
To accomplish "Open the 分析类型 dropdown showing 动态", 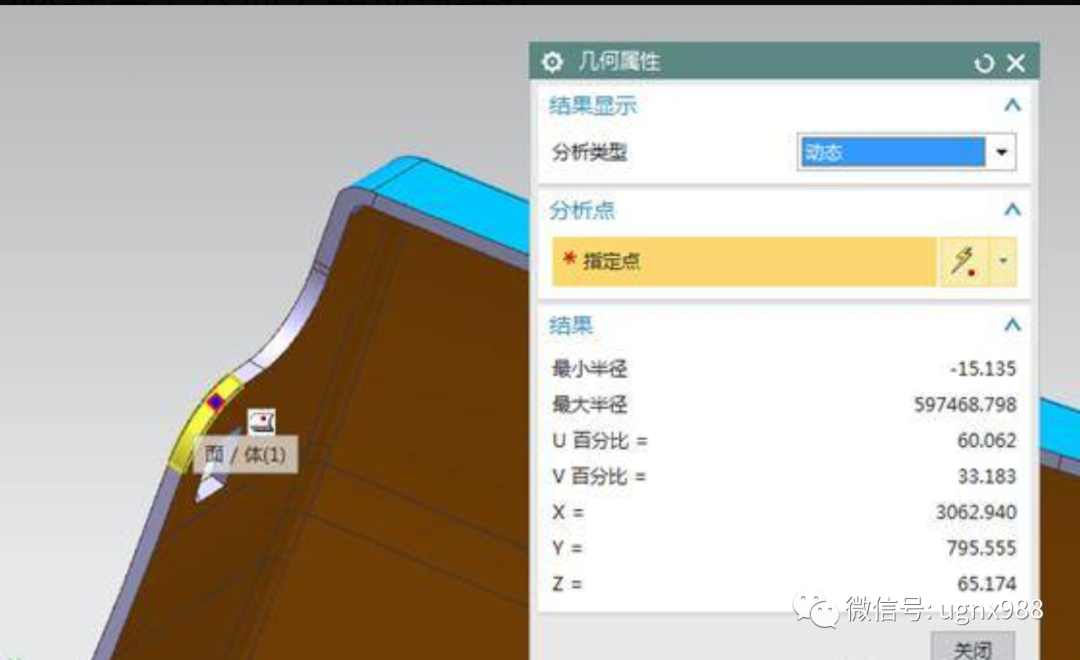I will (1000, 151).
